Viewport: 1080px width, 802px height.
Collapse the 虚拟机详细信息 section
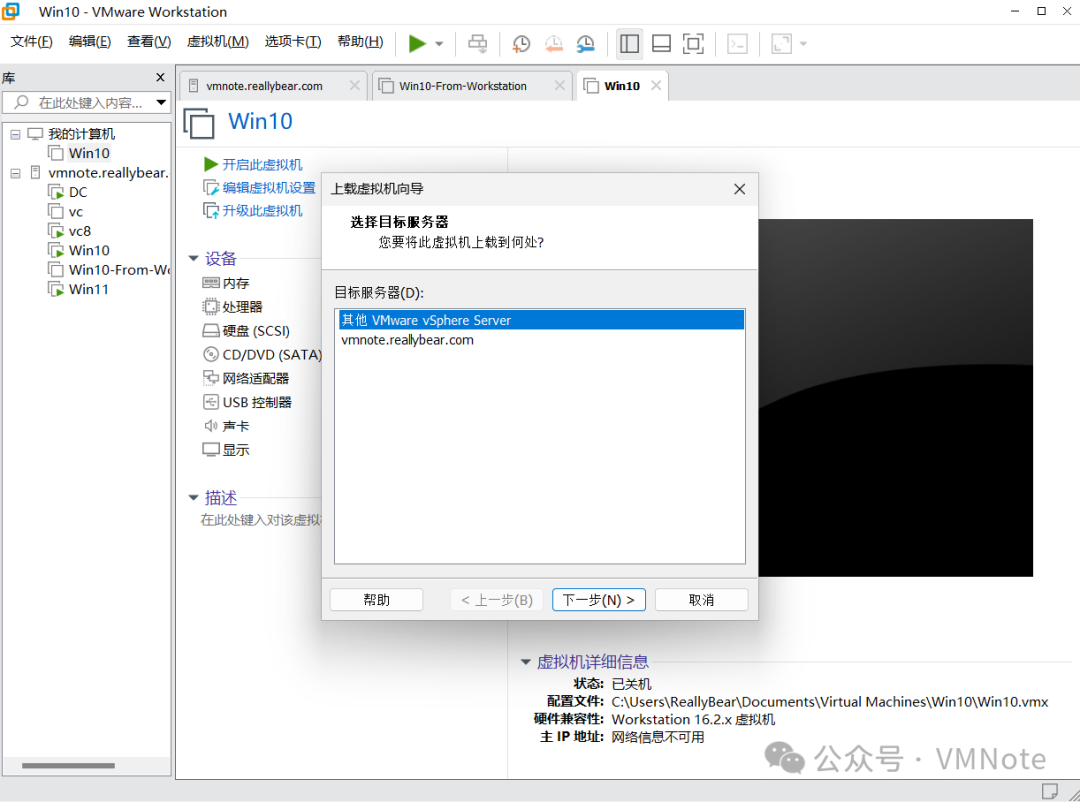click(x=526, y=662)
